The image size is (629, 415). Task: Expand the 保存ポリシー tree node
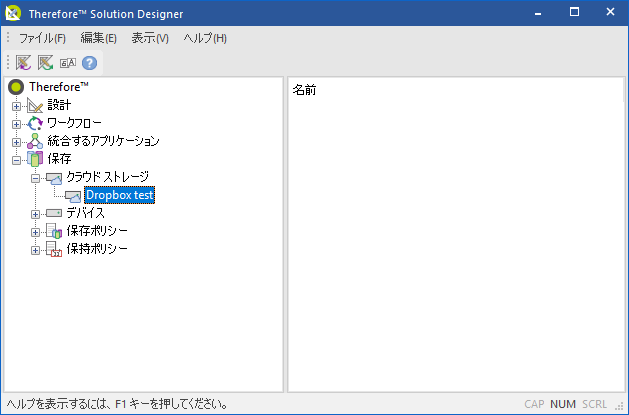(35, 232)
